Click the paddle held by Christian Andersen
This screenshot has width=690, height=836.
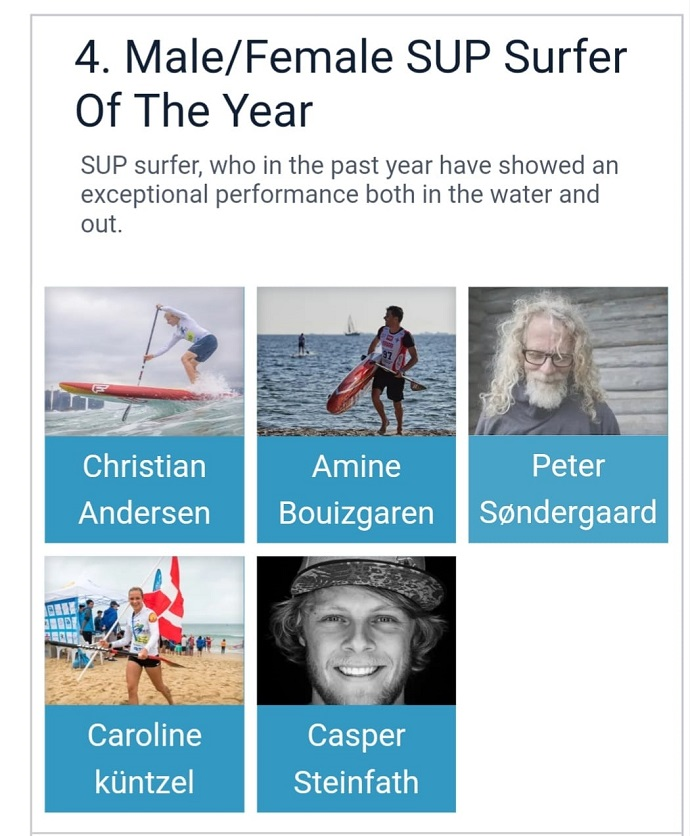click(x=141, y=360)
